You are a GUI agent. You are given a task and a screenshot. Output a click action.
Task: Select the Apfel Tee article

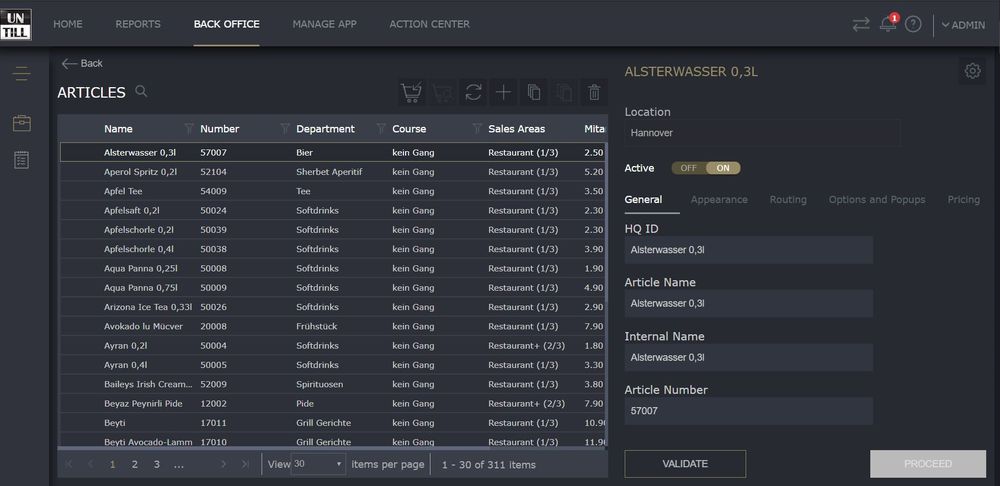point(332,191)
